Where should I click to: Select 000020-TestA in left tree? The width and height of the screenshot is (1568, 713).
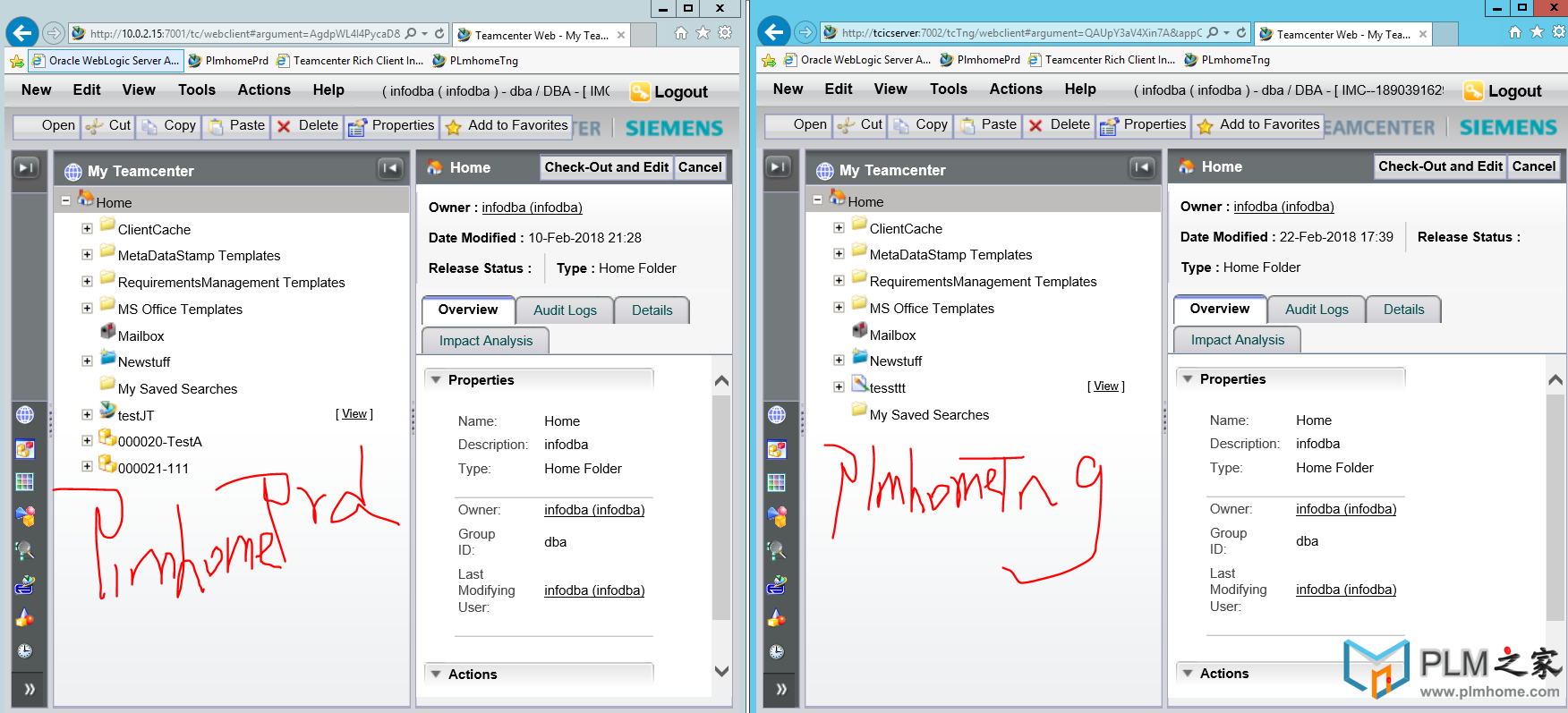[159, 442]
